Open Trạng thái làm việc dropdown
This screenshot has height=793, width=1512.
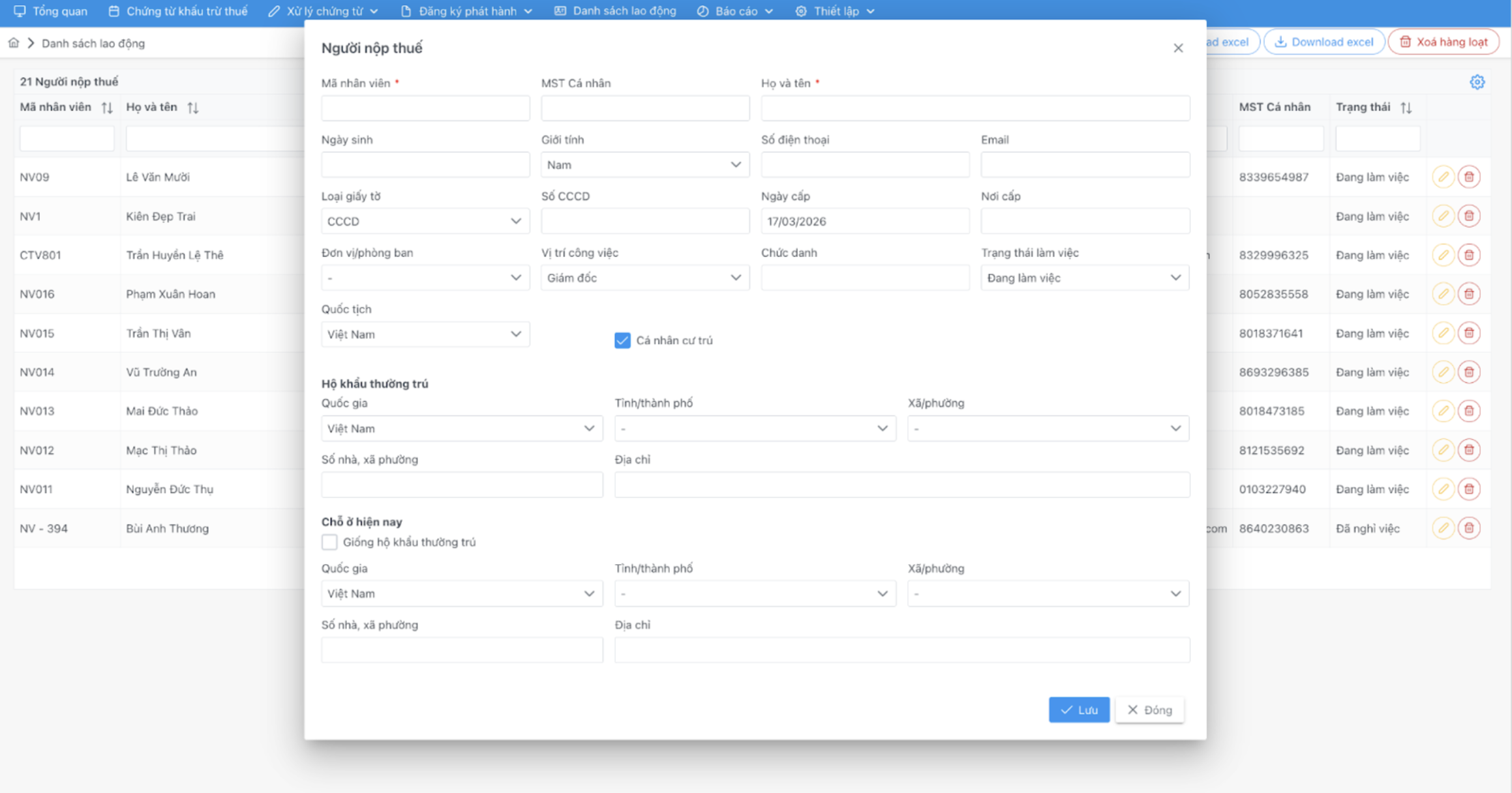click(x=1084, y=278)
